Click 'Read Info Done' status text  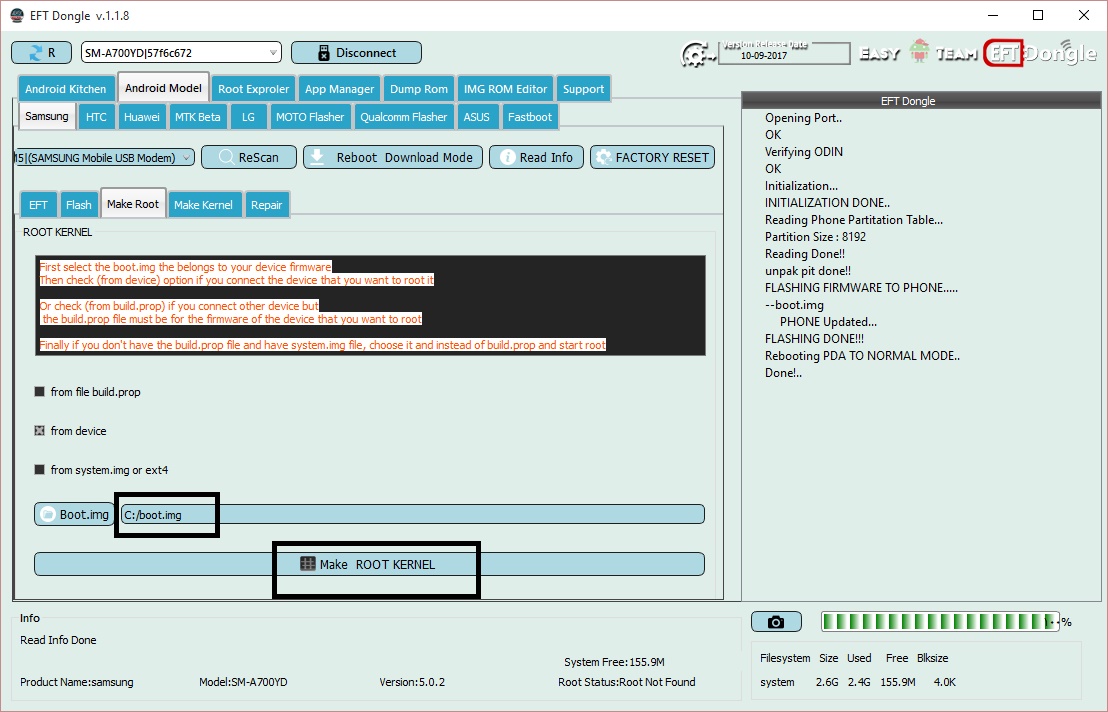point(58,640)
